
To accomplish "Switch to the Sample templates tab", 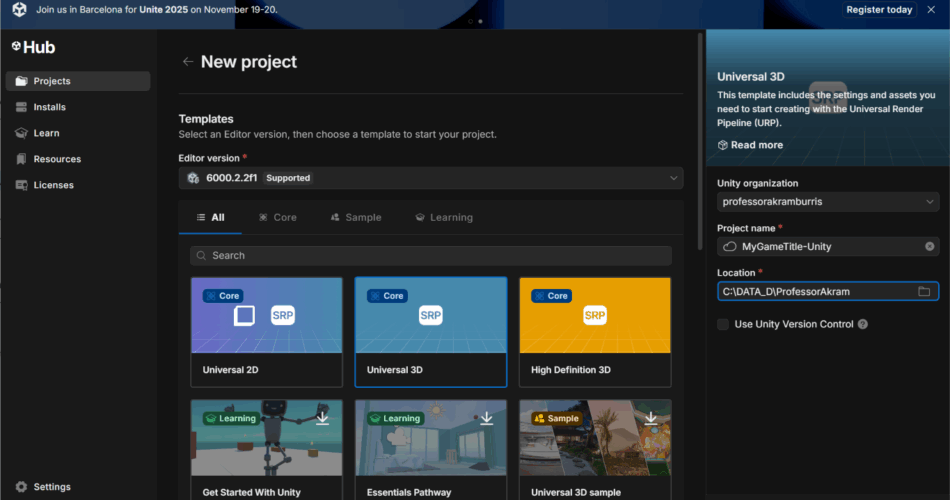I will coord(356,218).
